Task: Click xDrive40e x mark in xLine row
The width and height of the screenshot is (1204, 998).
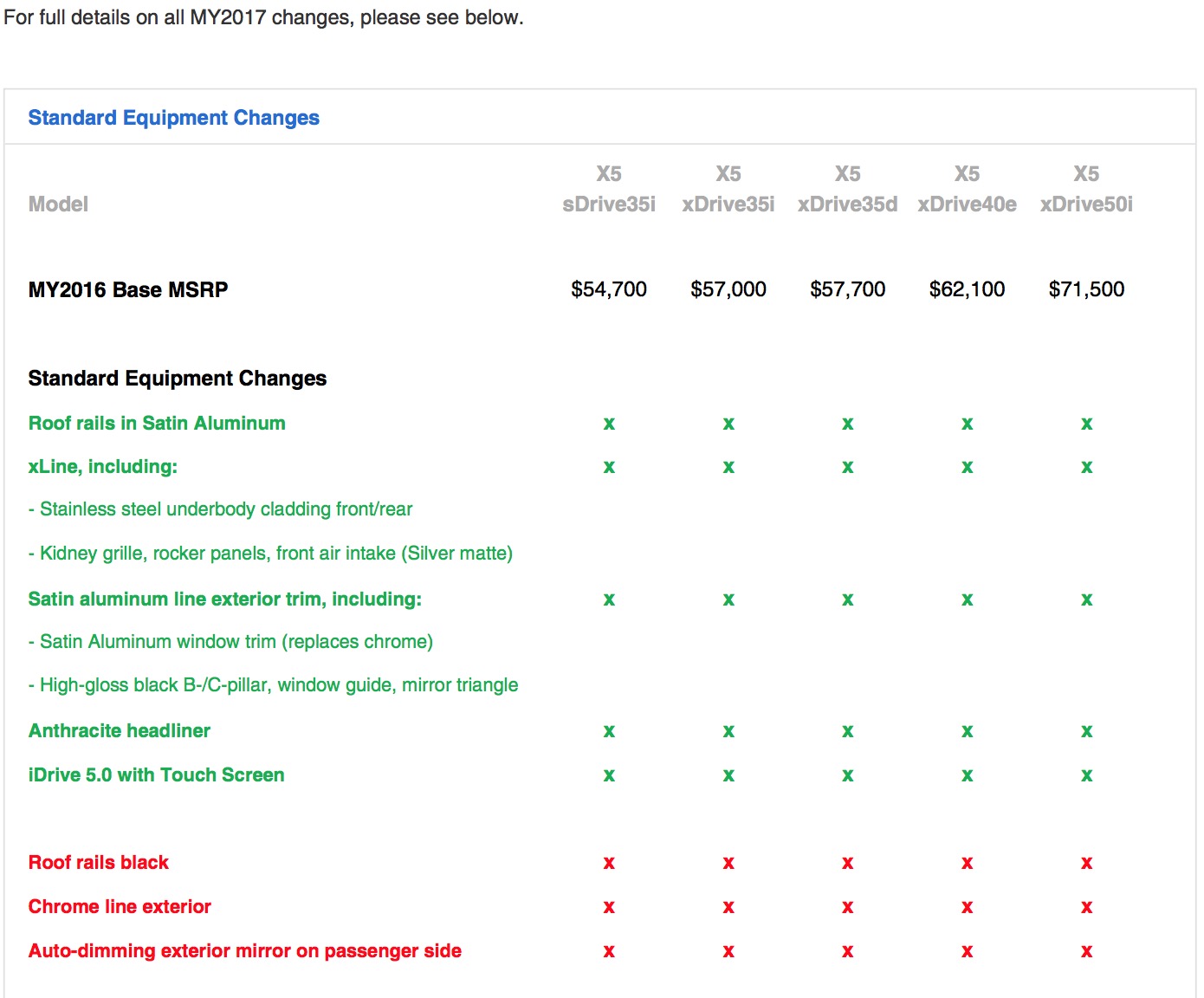Action: (x=968, y=467)
